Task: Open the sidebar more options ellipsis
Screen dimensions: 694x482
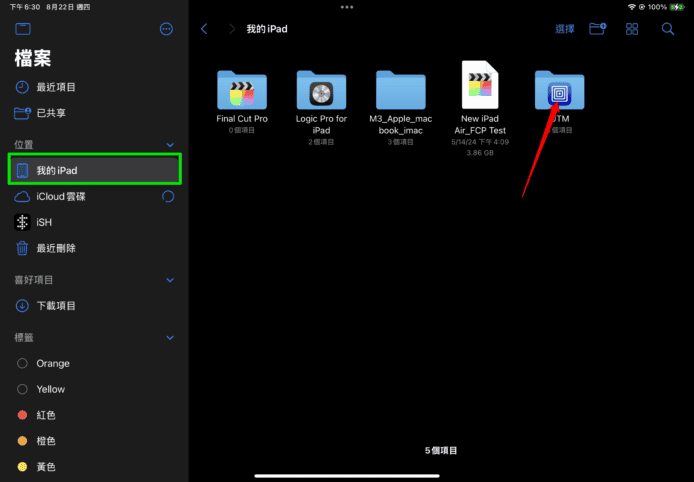Action: coord(166,30)
